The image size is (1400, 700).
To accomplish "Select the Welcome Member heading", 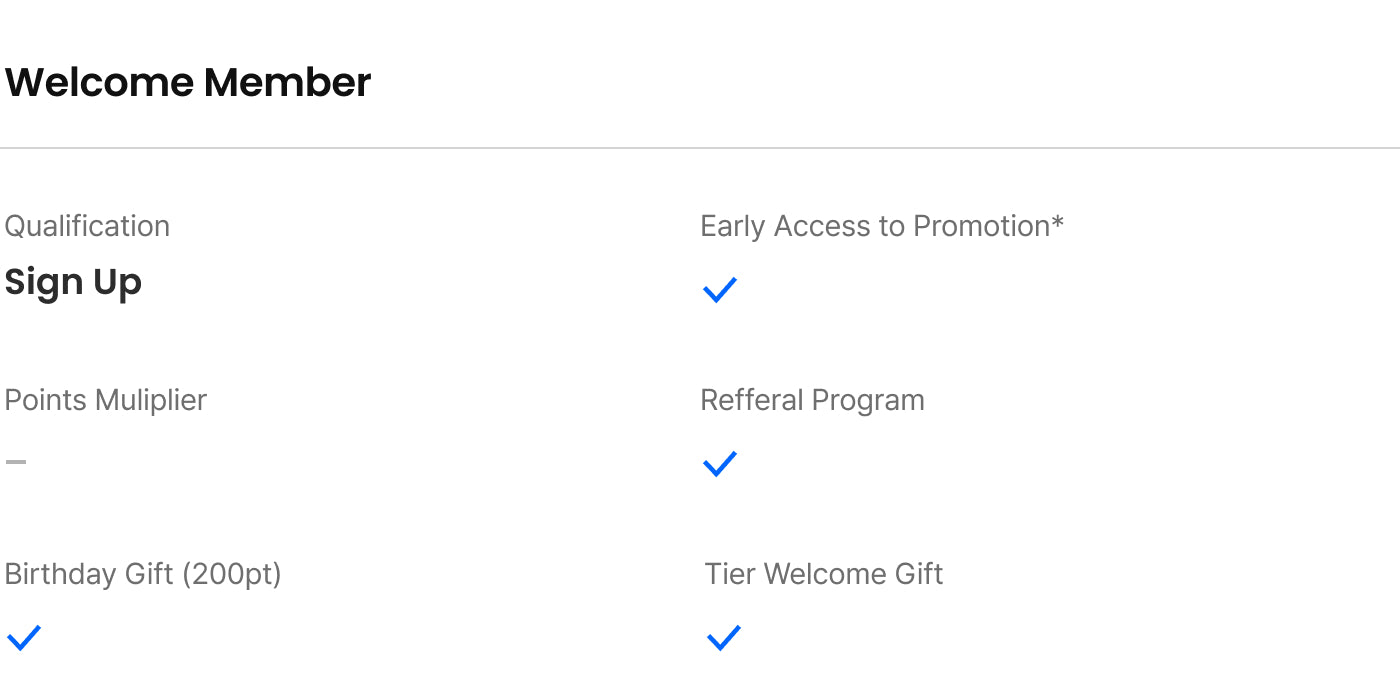I will pyautogui.click(x=188, y=82).
